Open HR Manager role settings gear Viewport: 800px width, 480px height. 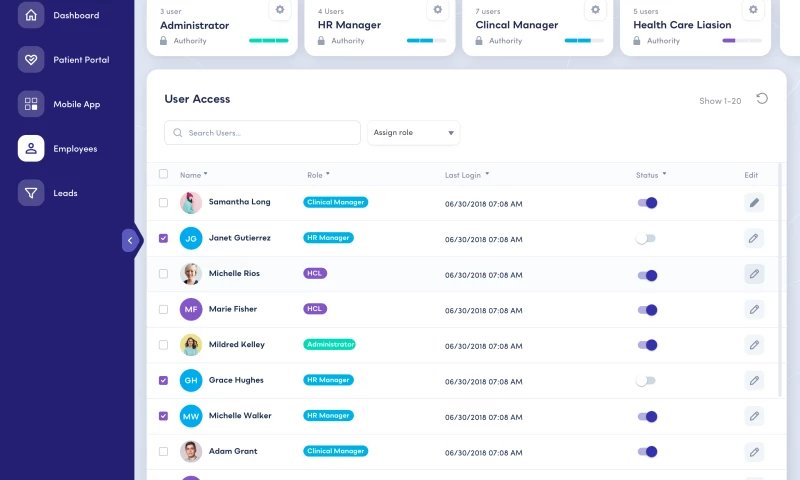click(437, 10)
